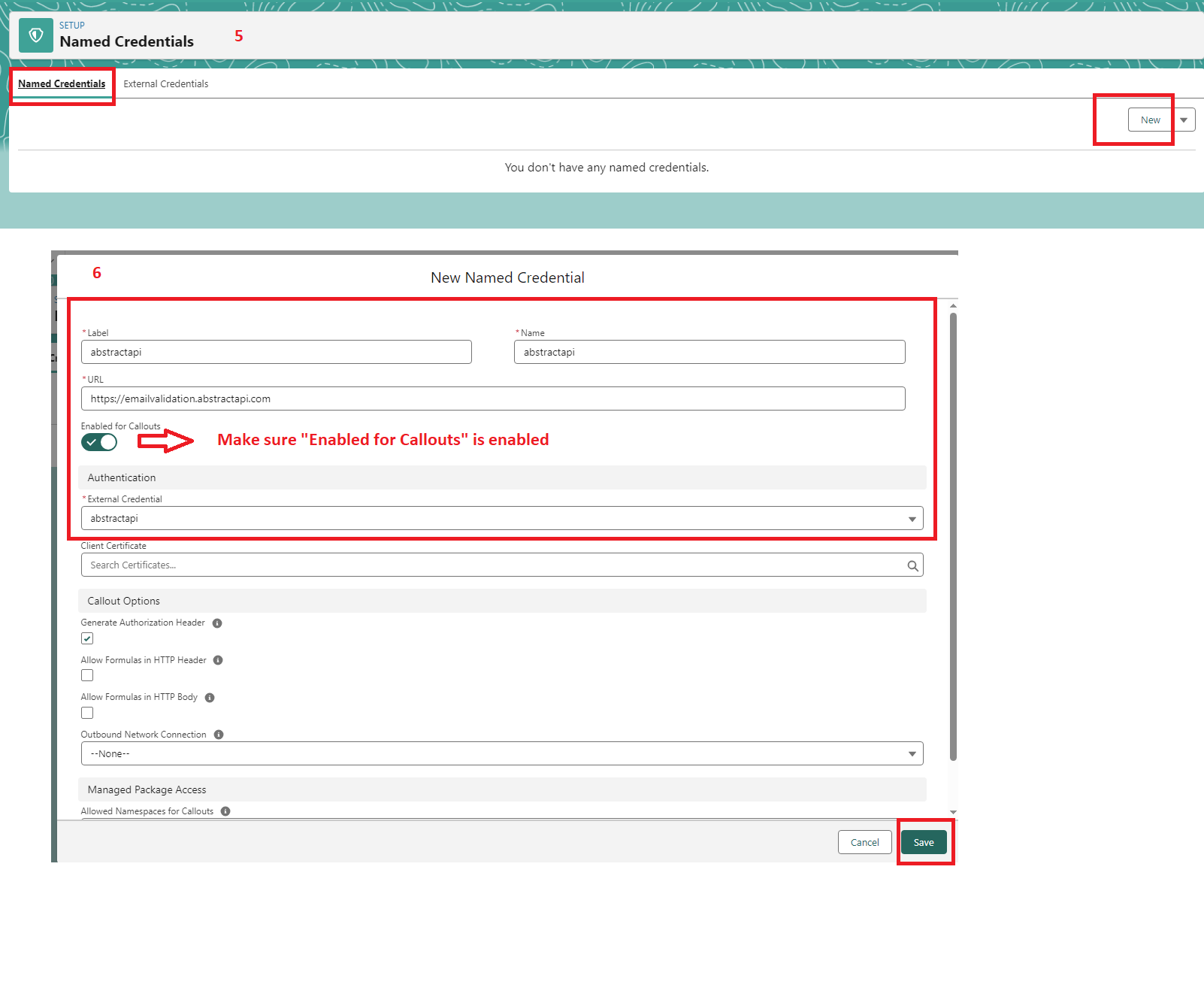The height and width of the screenshot is (1006, 1204).
Task: Click the Named Credentials shield icon
Action: click(35, 35)
